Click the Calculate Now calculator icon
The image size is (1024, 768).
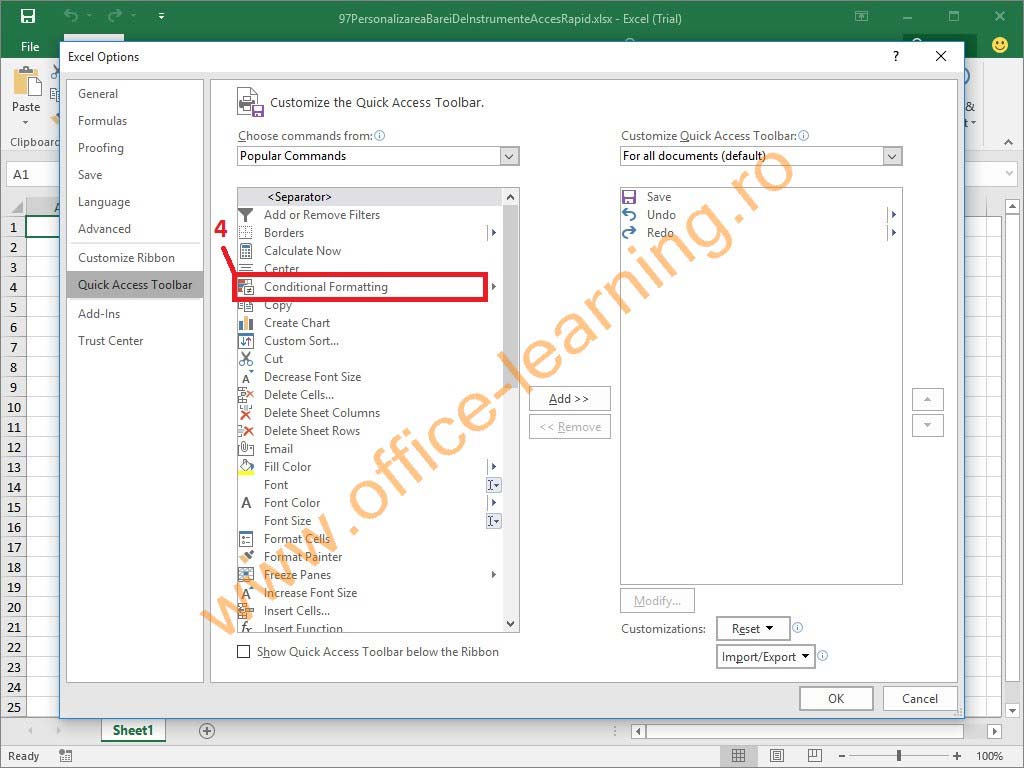click(246, 251)
